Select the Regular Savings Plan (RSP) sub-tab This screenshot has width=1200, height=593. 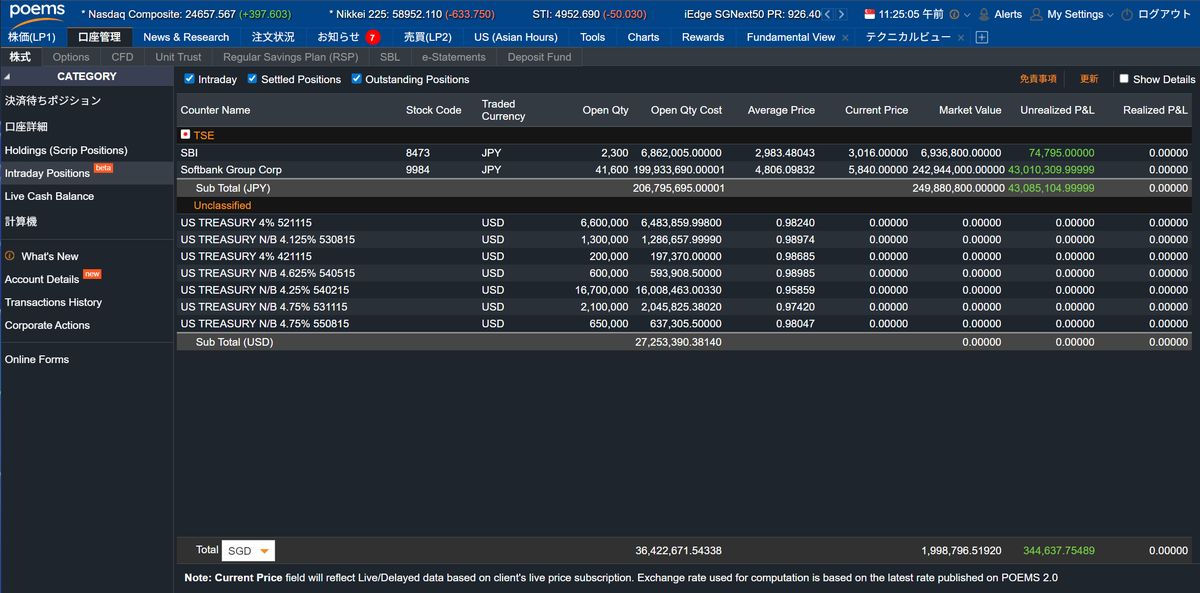point(290,57)
